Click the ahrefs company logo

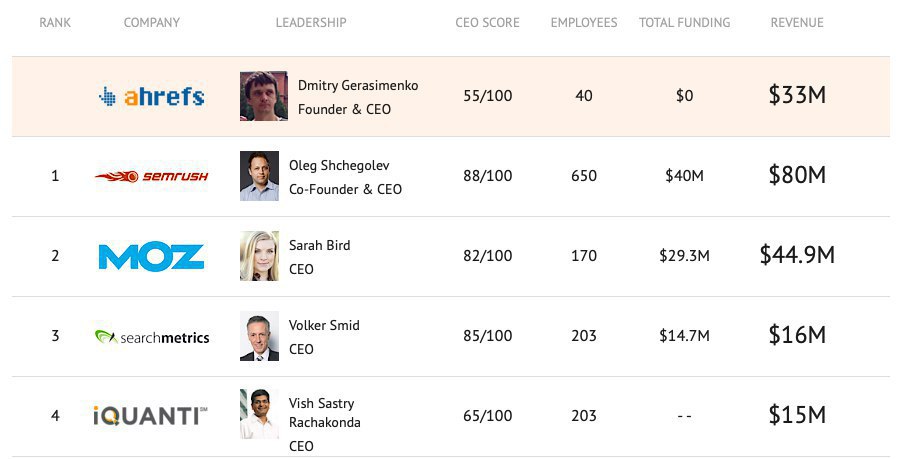click(x=152, y=96)
